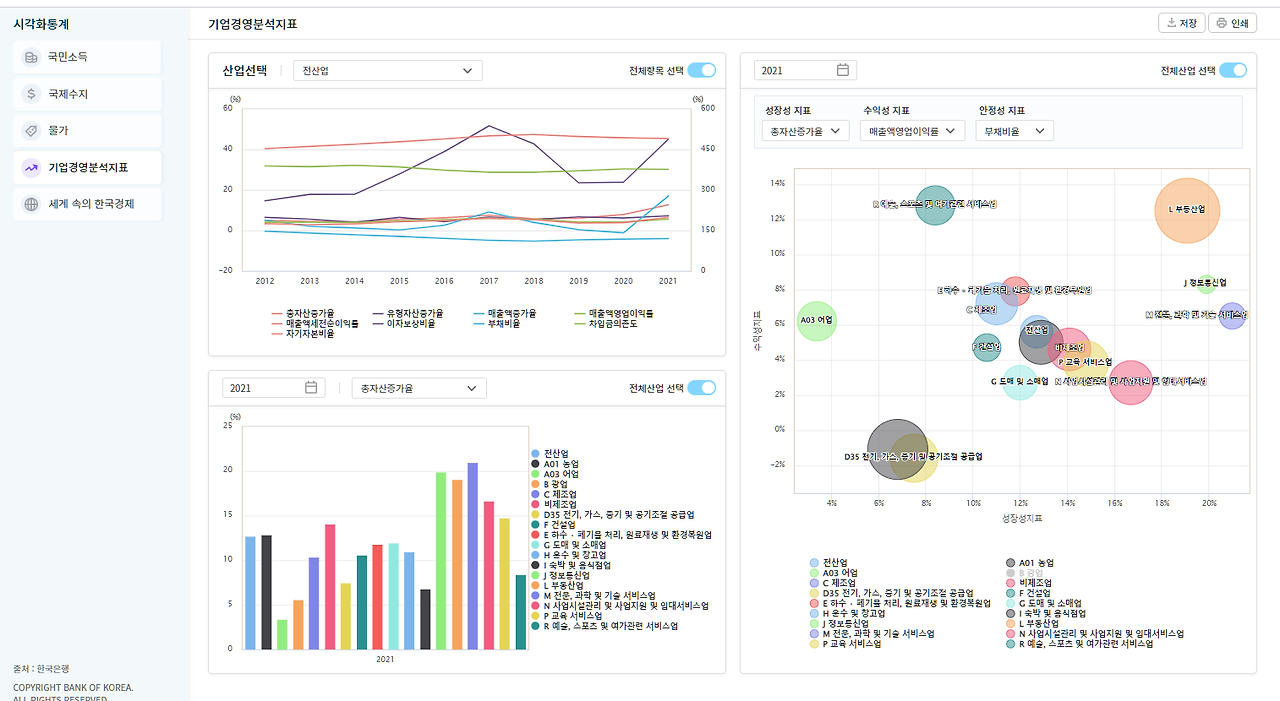Click the small J 정보통신업 bubble
The width and height of the screenshot is (1280, 701).
point(1206,283)
